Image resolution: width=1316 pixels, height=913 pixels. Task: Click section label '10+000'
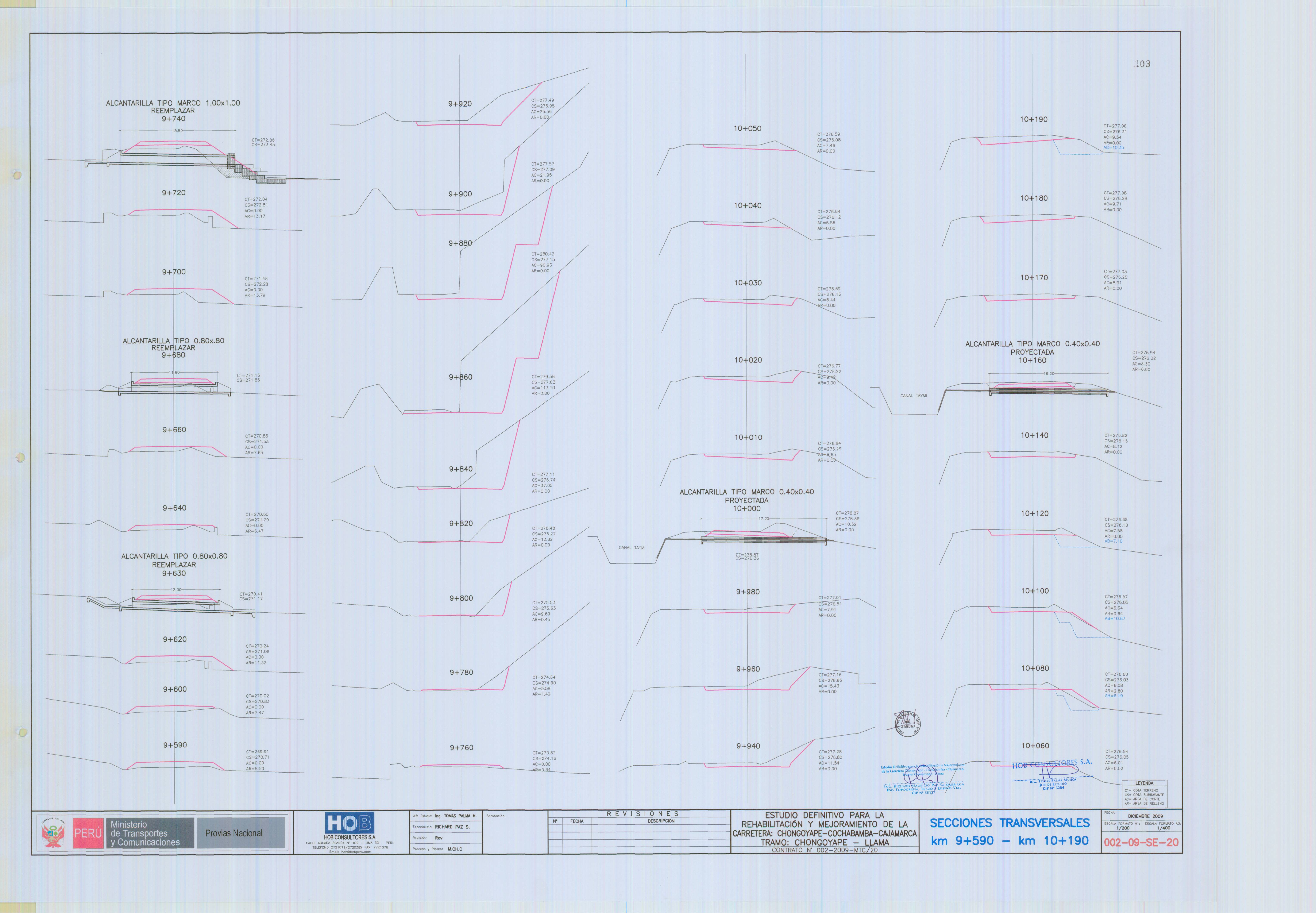pyautogui.click(x=747, y=509)
